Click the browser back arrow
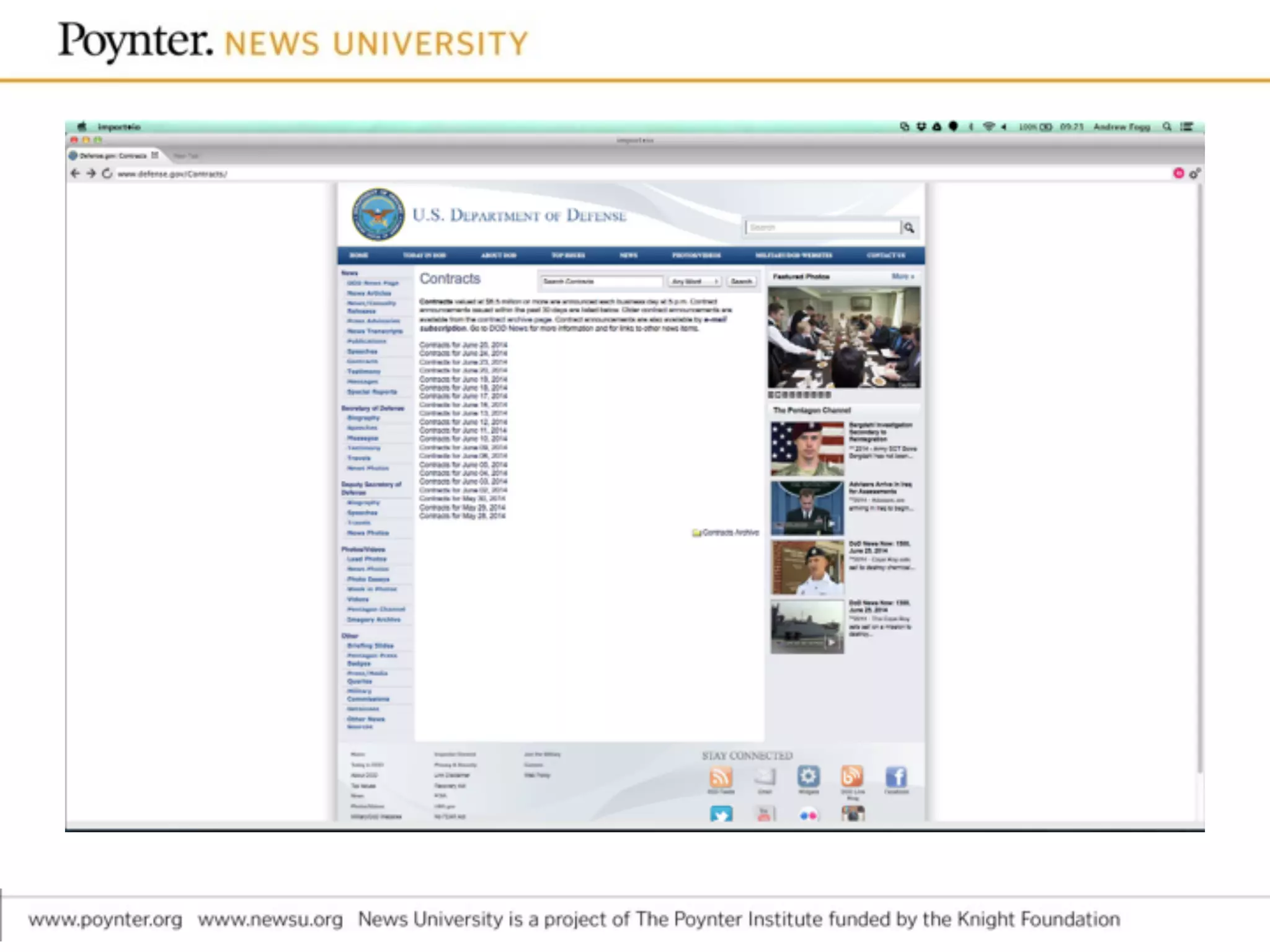The image size is (1270, 952). (75, 174)
